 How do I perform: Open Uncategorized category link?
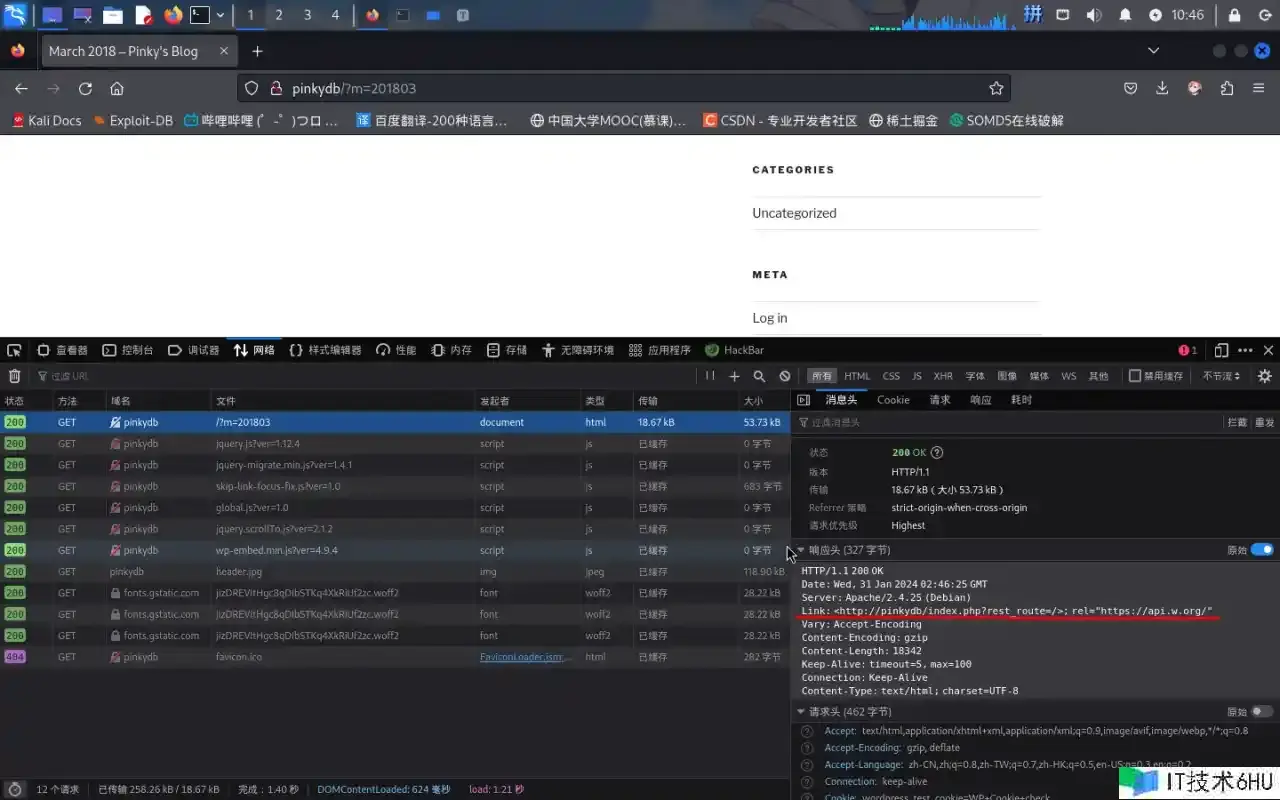(794, 213)
